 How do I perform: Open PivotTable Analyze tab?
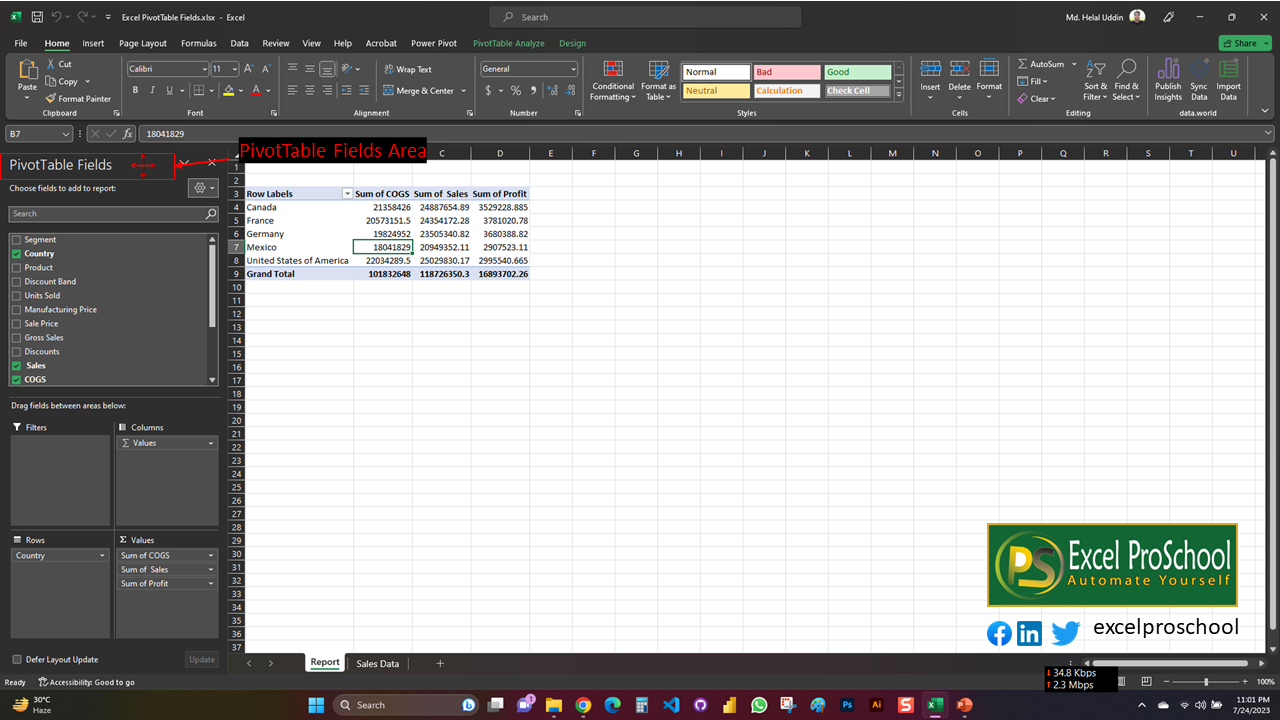509,44
